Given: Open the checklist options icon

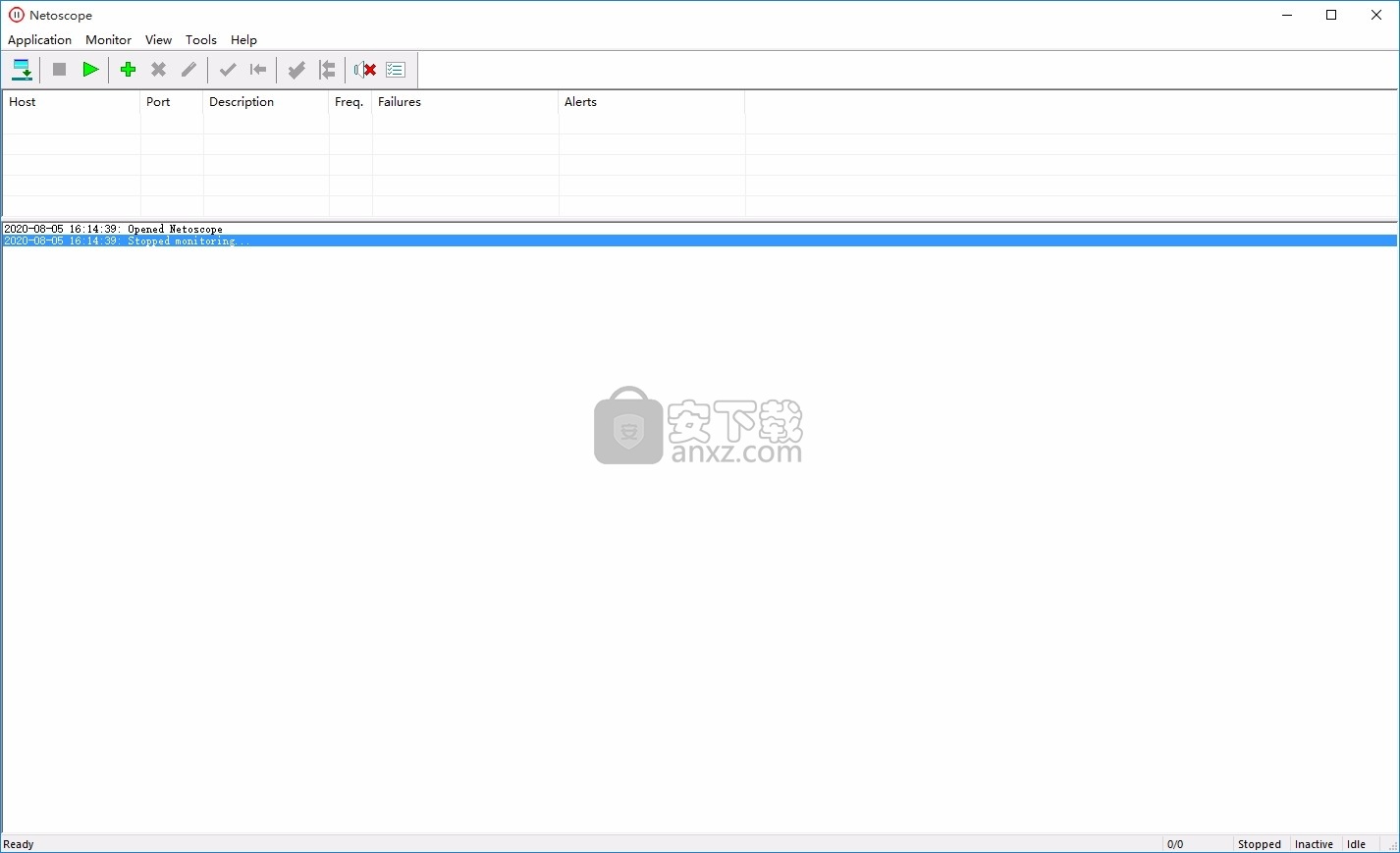Looking at the screenshot, I should tap(396, 70).
